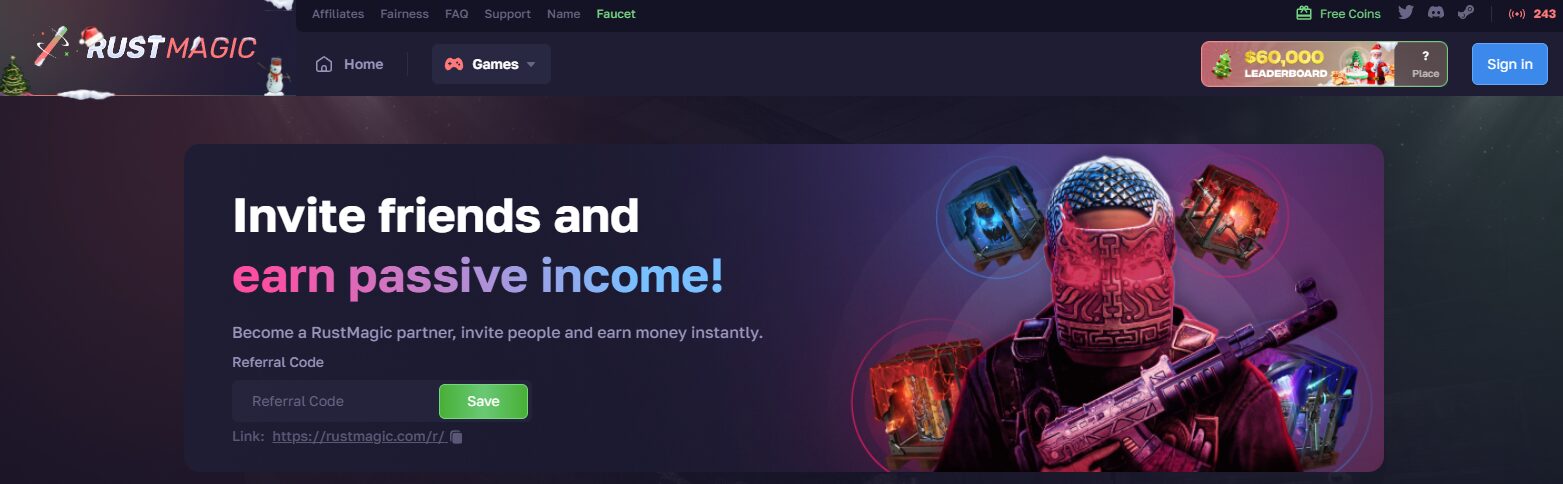The image size is (1563, 484).
Task: Open the Twitter icon link
Action: click(1406, 13)
